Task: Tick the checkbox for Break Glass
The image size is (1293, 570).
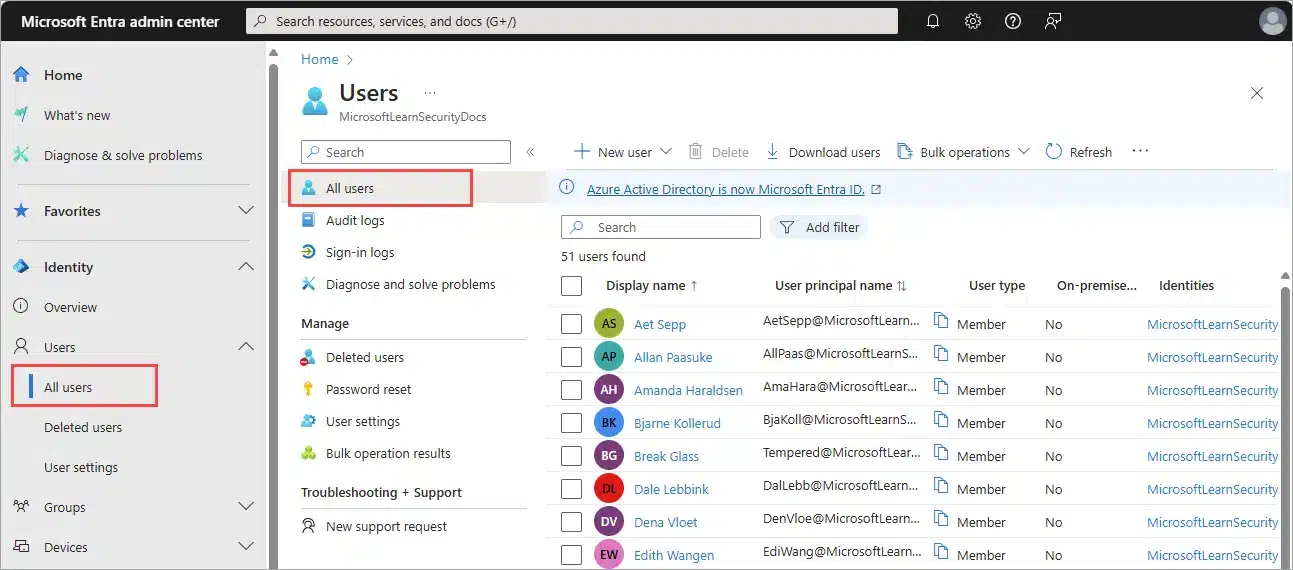Action: (x=571, y=456)
